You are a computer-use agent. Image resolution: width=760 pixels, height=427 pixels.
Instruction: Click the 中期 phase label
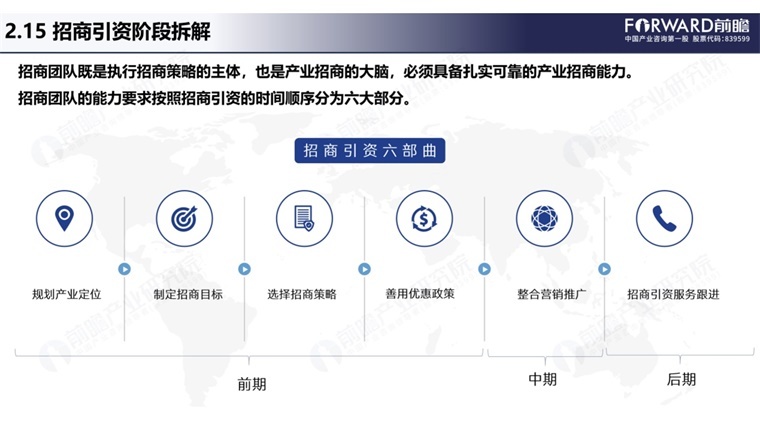point(542,379)
